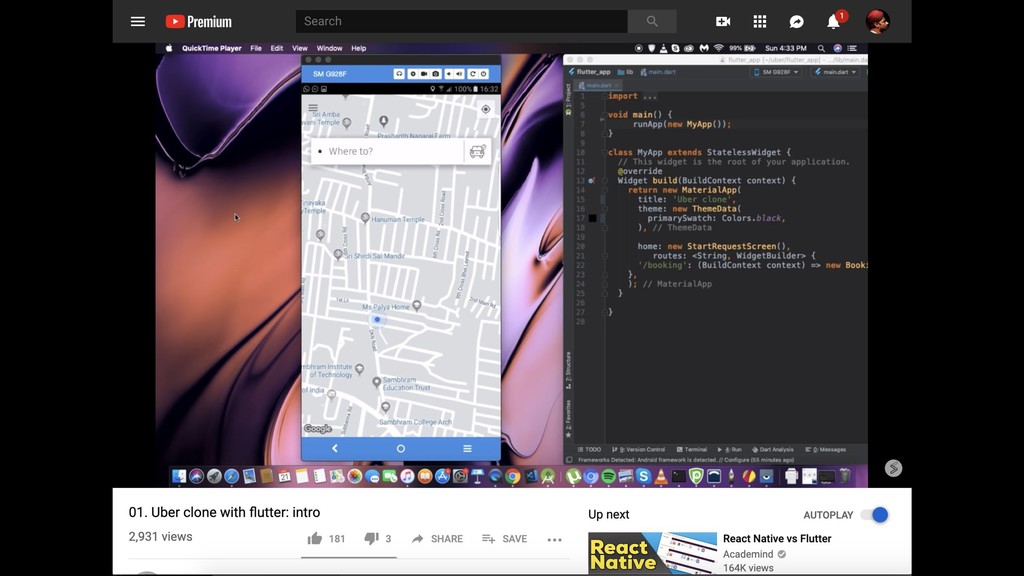
Task: Open the notifications bell
Action: (x=833, y=21)
